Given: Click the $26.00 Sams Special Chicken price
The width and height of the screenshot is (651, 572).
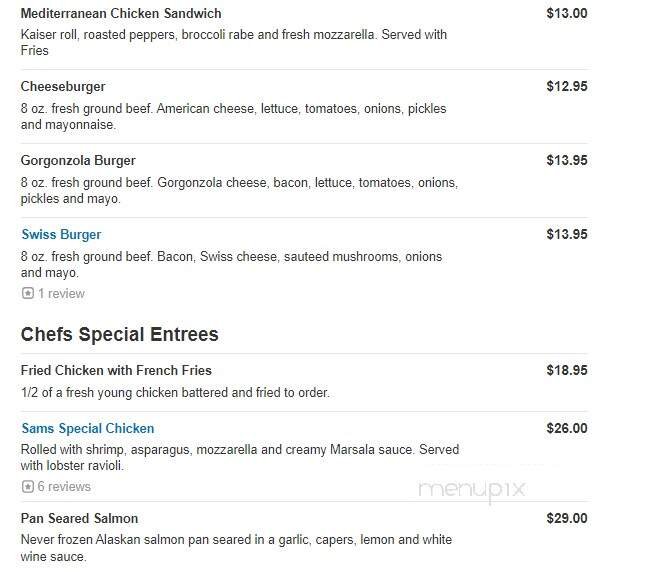Looking at the screenshot, I should (567, 429).
